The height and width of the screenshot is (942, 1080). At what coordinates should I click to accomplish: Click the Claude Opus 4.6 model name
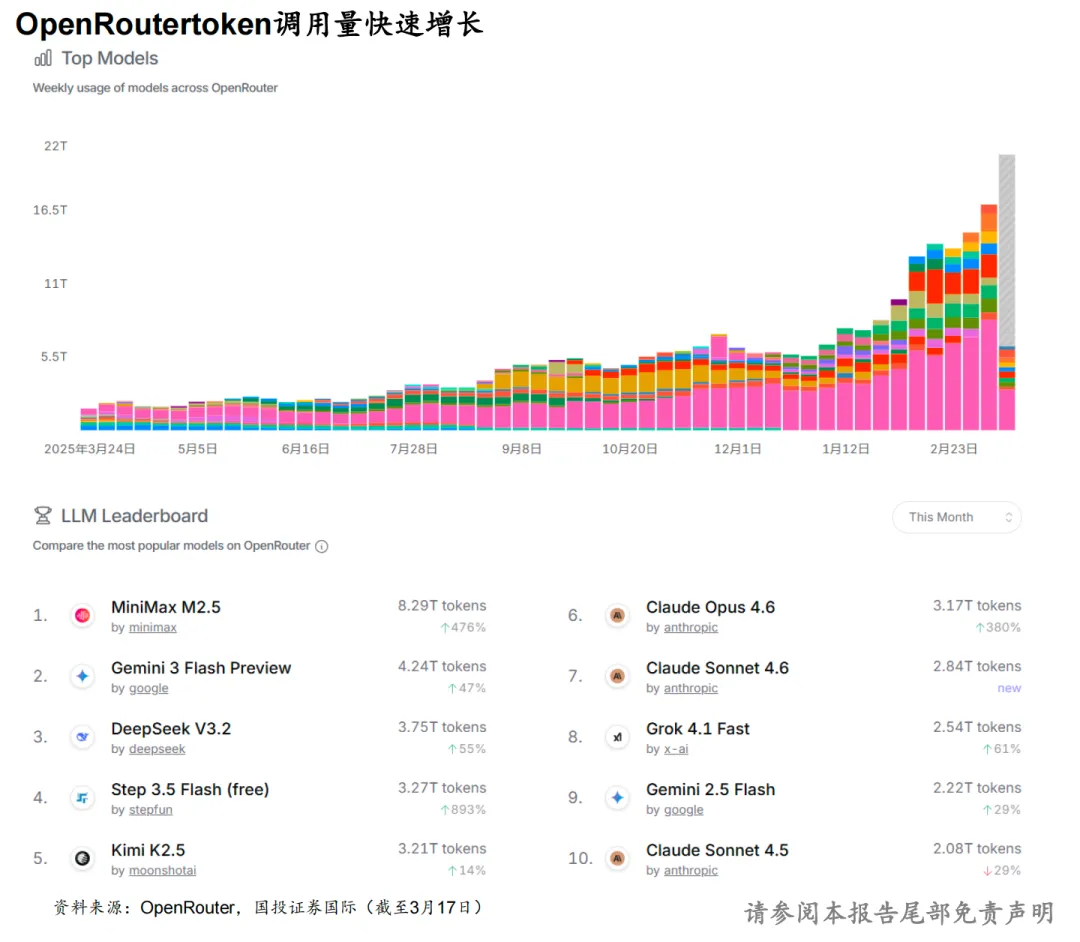pos(710,607)
